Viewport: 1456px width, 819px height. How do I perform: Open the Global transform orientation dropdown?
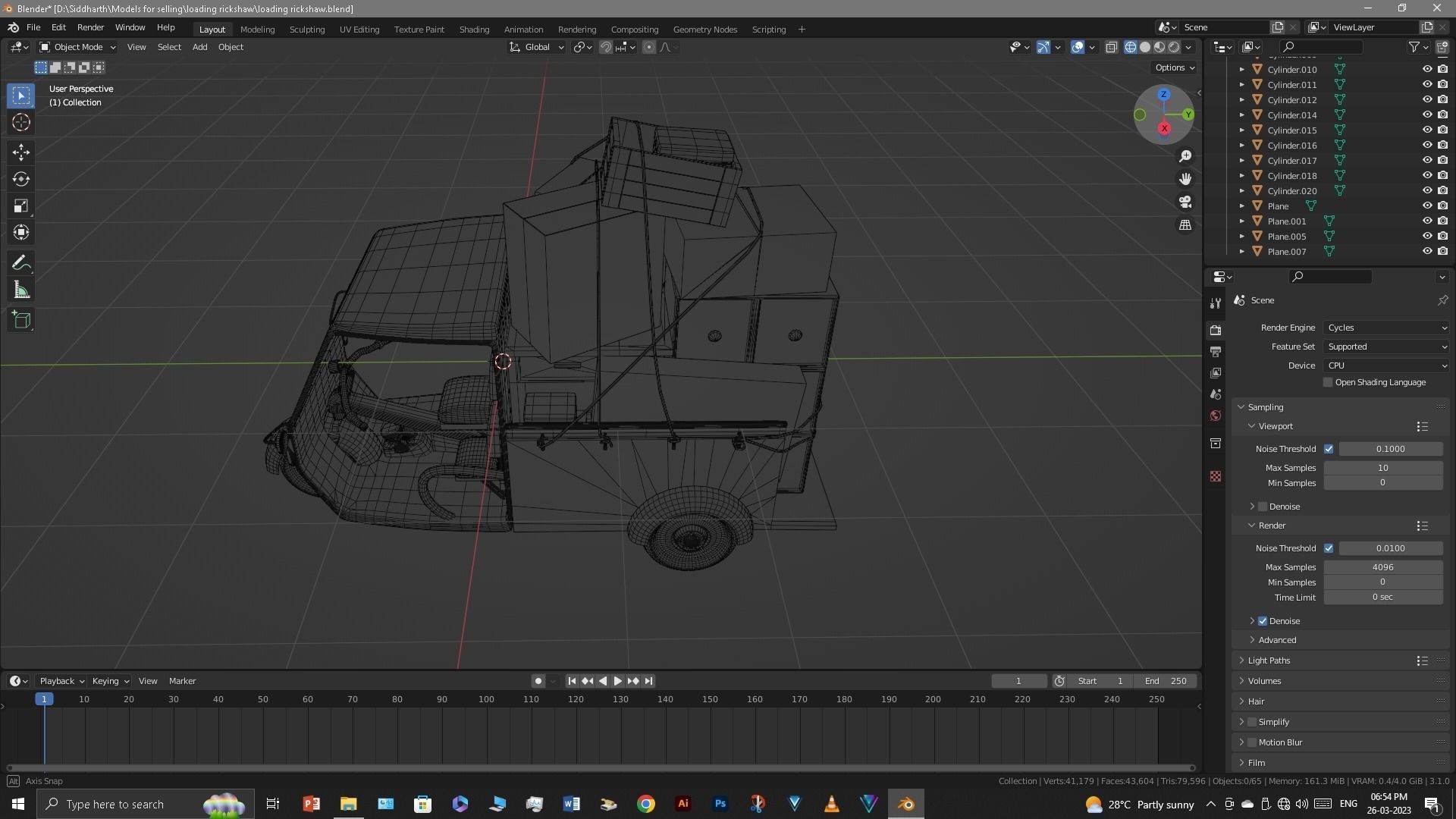tap(536, 47)
